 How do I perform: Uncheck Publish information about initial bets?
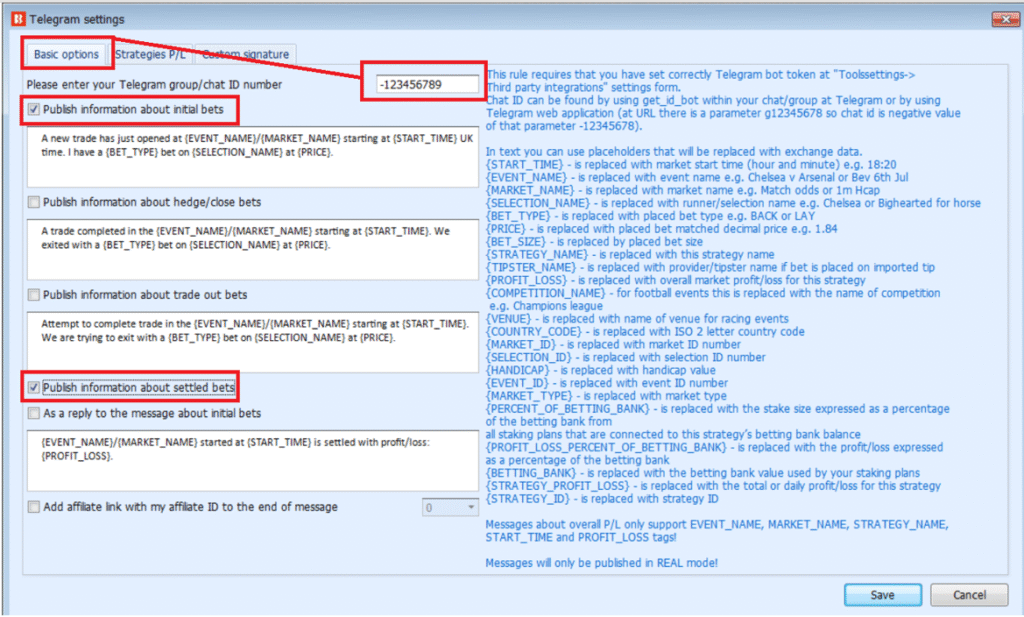(35, 109)
